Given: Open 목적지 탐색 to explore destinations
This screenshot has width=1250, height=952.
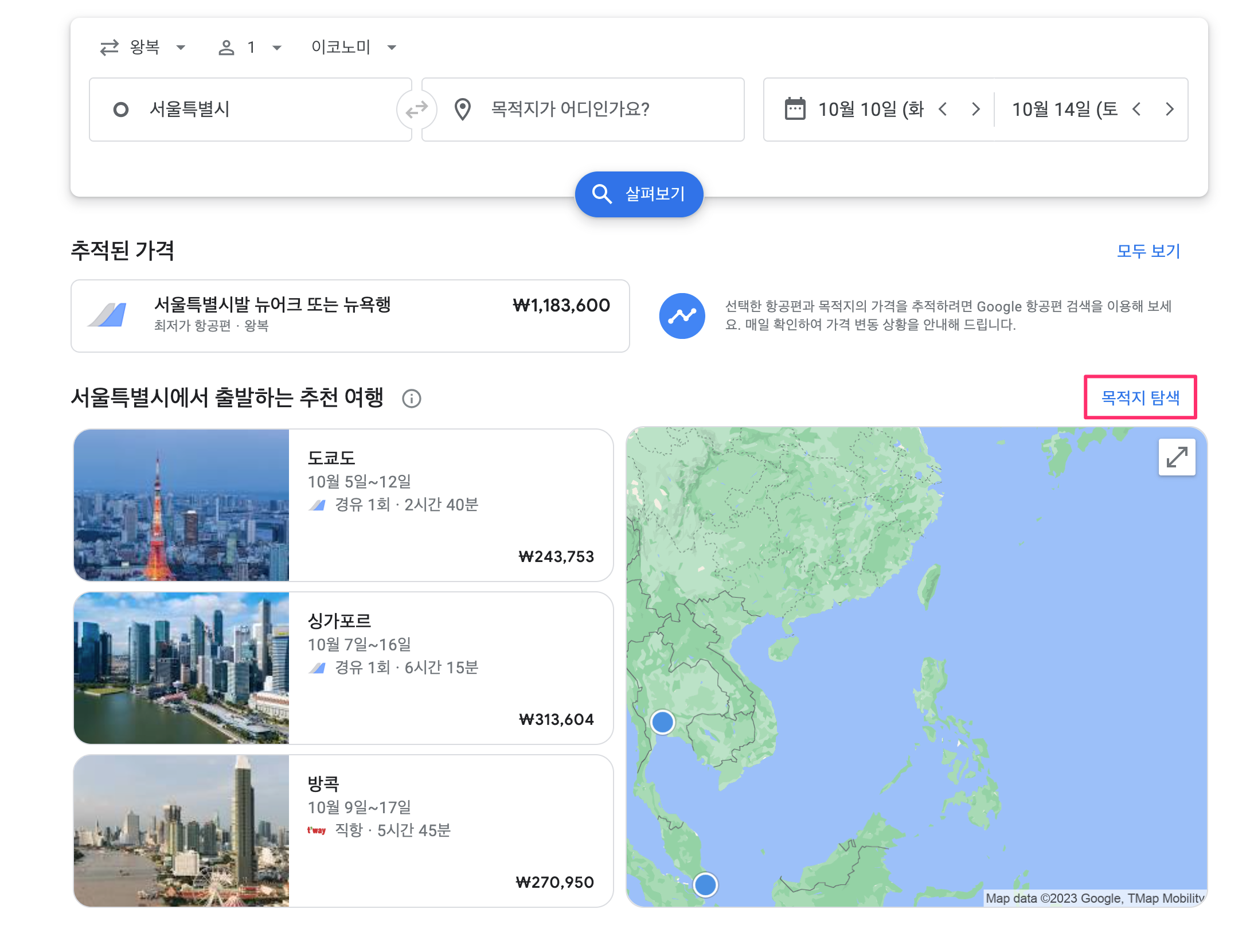Looking at the screenshot, I should click(1140, 399).
